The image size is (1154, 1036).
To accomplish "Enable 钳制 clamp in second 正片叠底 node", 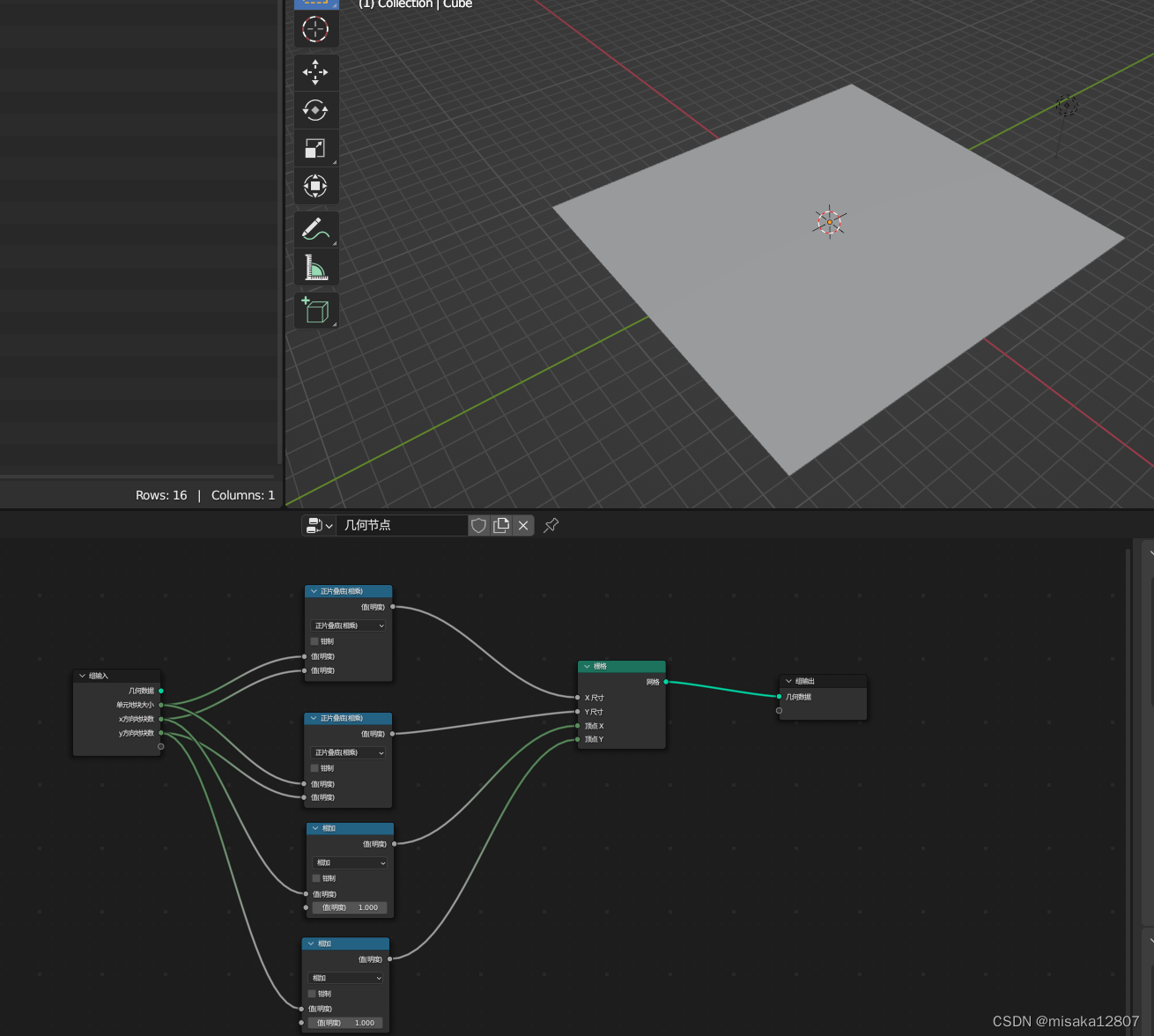I will tap(314, 768).
